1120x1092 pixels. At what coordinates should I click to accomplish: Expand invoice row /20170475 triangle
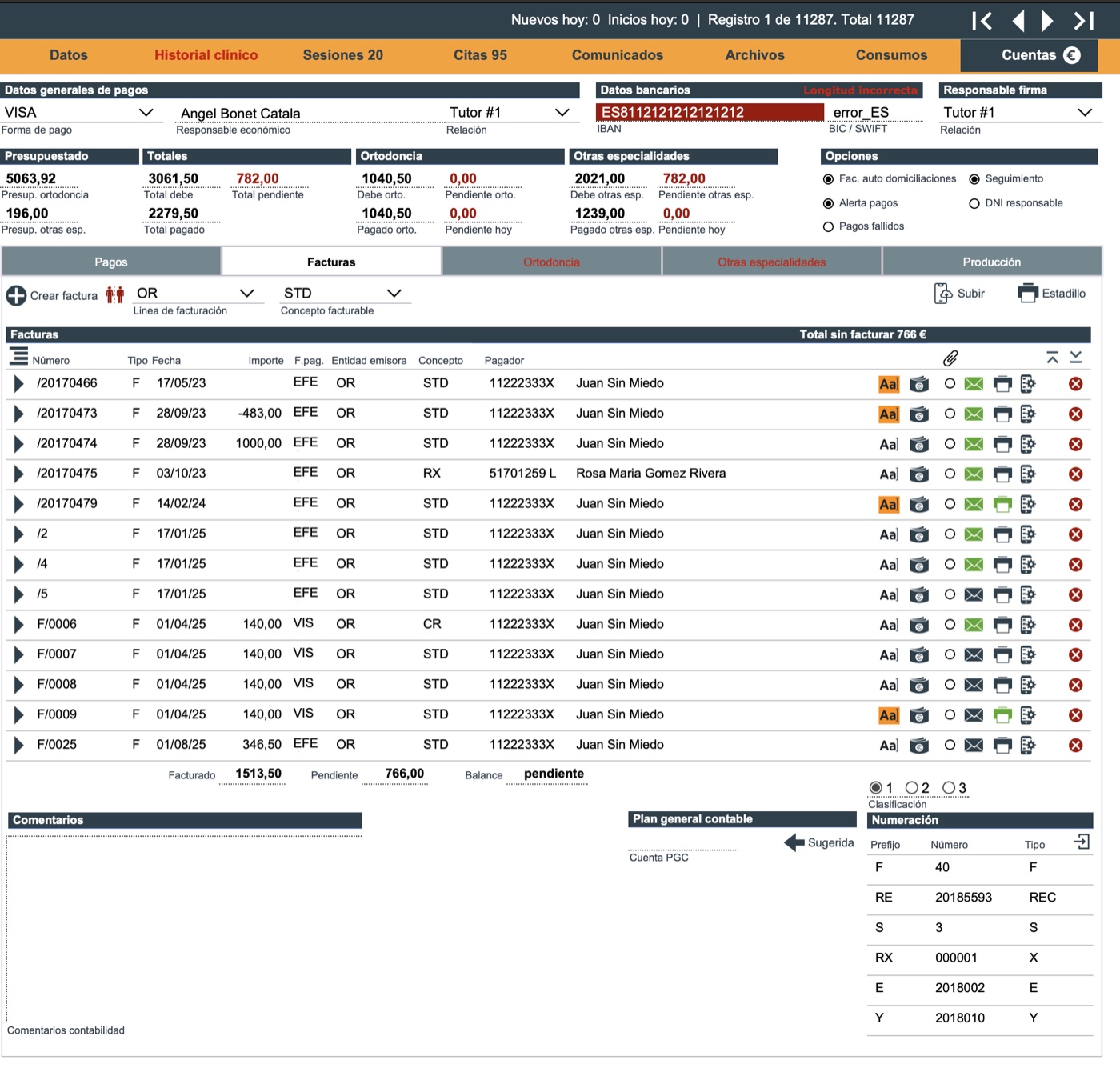coord(18,474)
